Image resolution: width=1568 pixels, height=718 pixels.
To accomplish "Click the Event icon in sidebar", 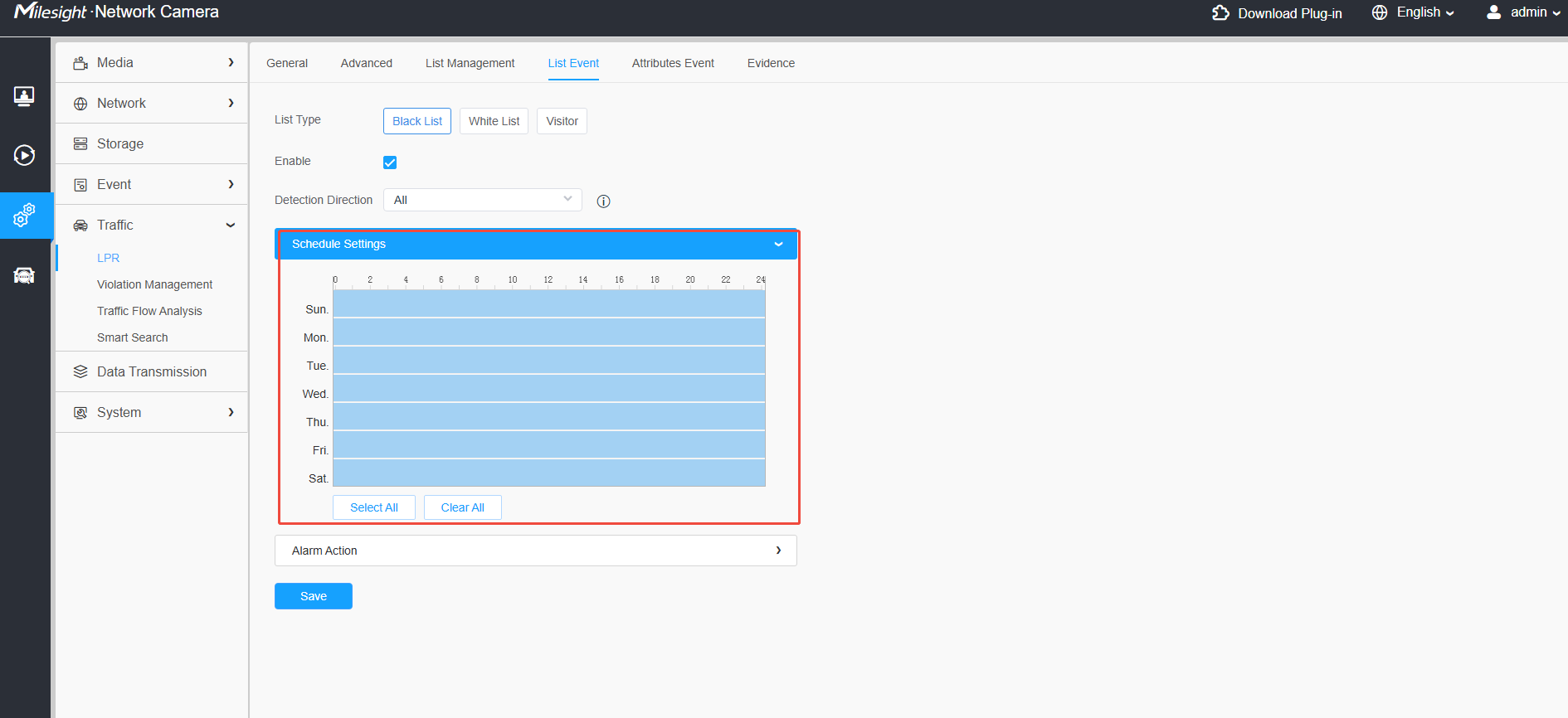I will [x=80, y=185].
